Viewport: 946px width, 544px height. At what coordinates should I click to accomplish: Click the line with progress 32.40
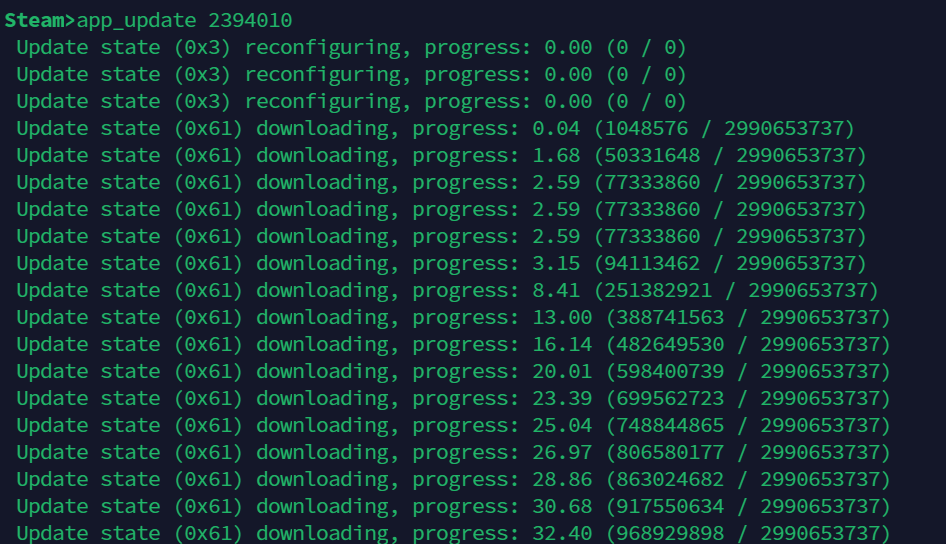point(454,533)
